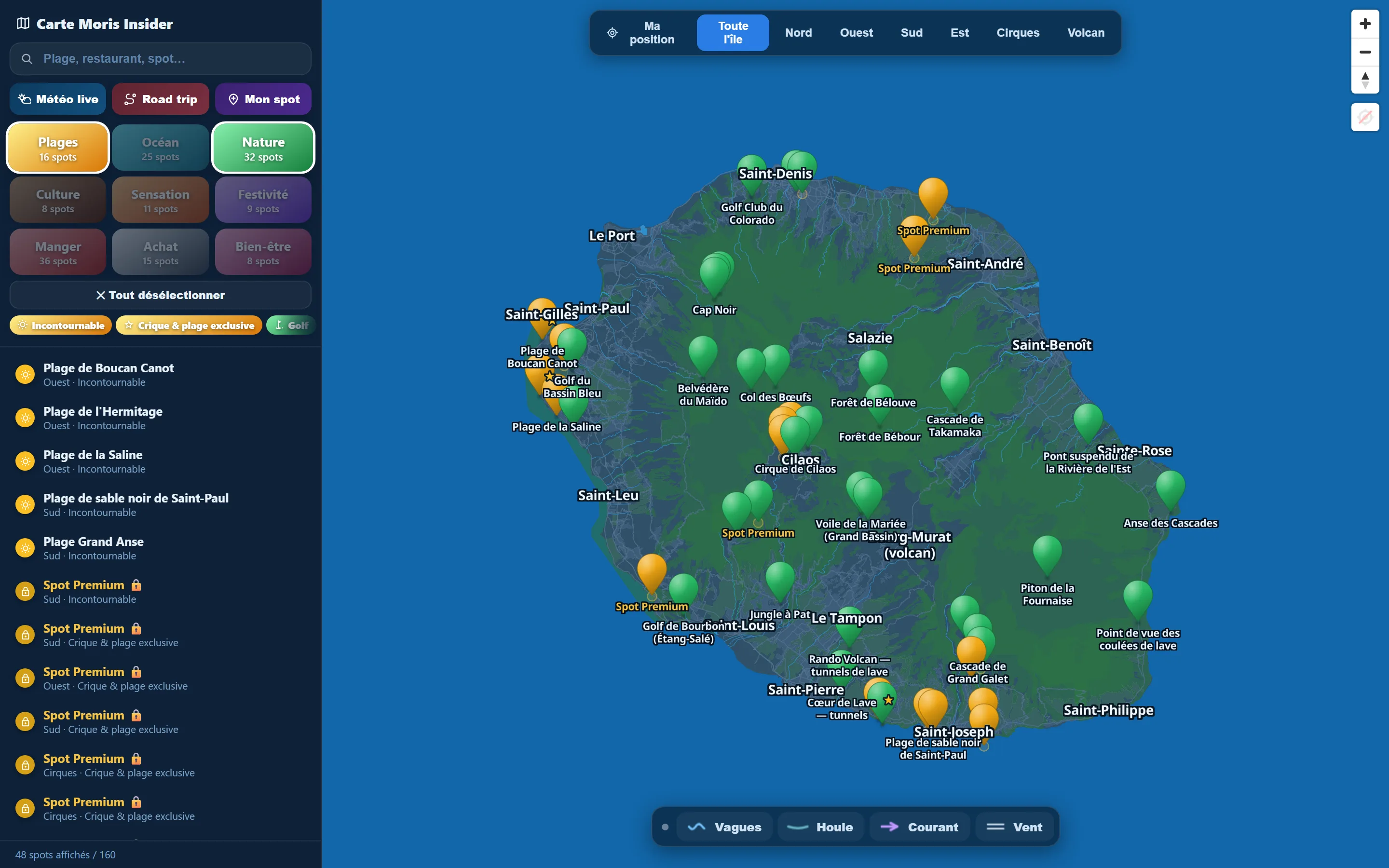Switch to the Cirques region tab
Image resolution: width=1389 pixels, height=868 pixels.
[1018, 33]
